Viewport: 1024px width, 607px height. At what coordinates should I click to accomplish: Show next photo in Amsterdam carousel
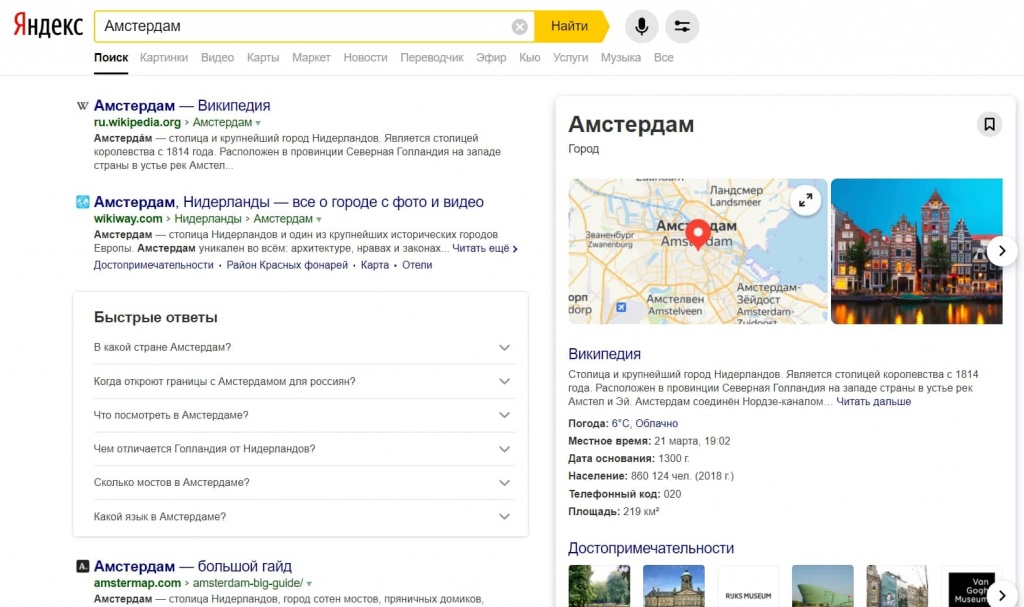tap(1001, 251)
